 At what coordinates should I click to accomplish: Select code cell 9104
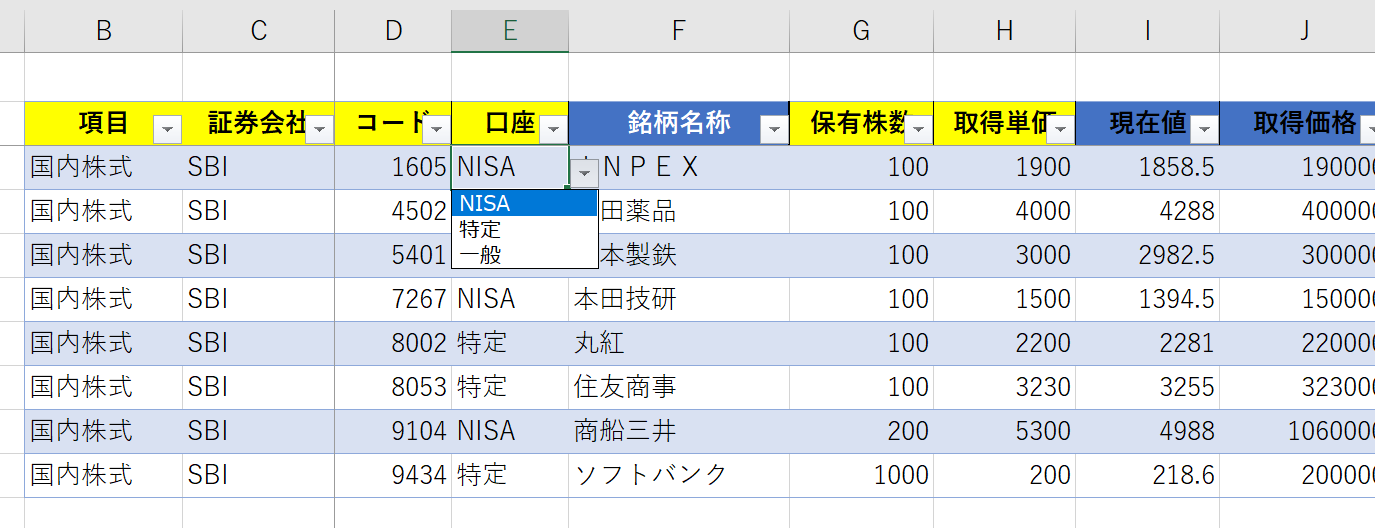pos(393,431)
